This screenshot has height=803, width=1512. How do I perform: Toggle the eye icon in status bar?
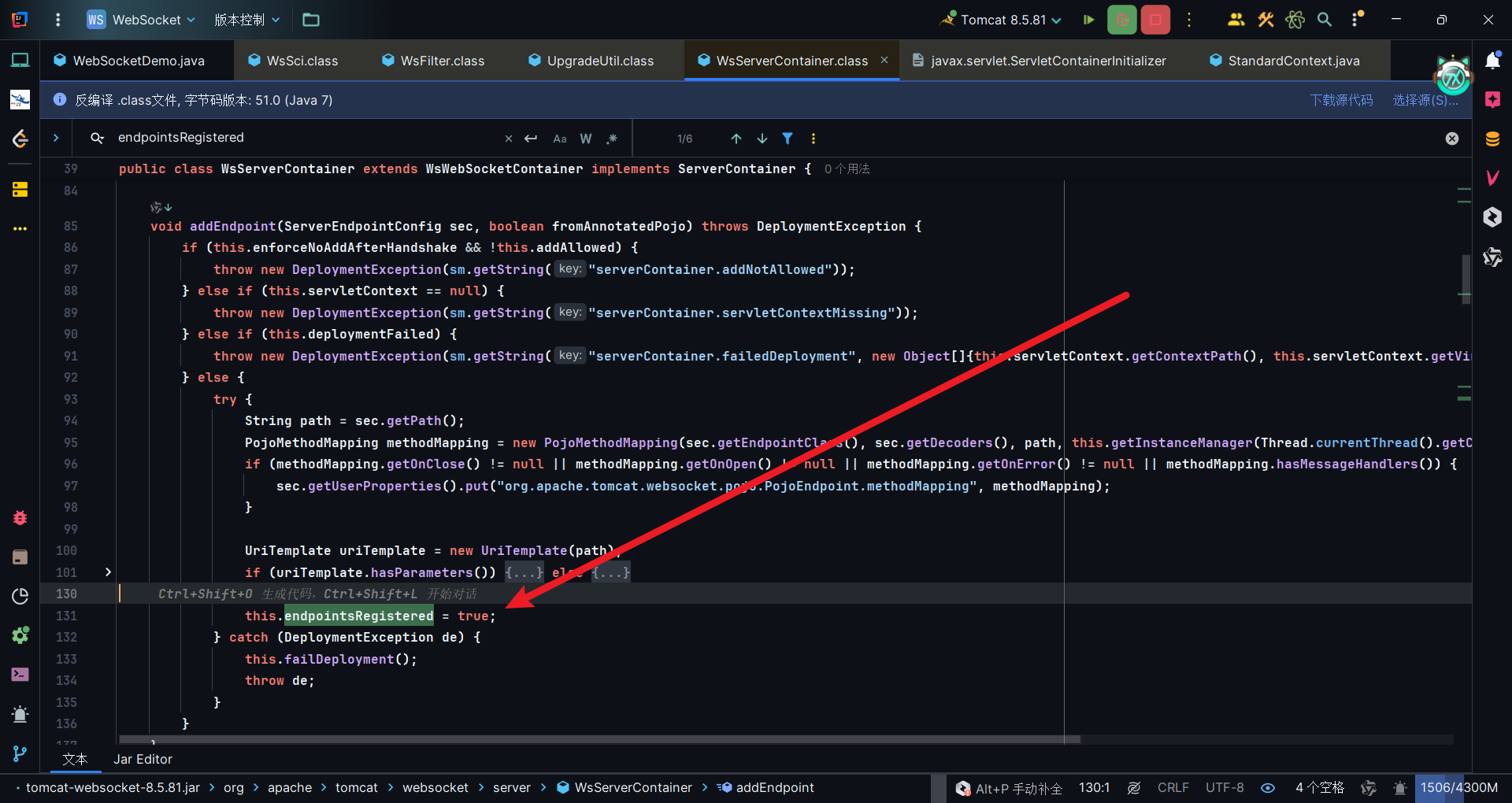1268,787
